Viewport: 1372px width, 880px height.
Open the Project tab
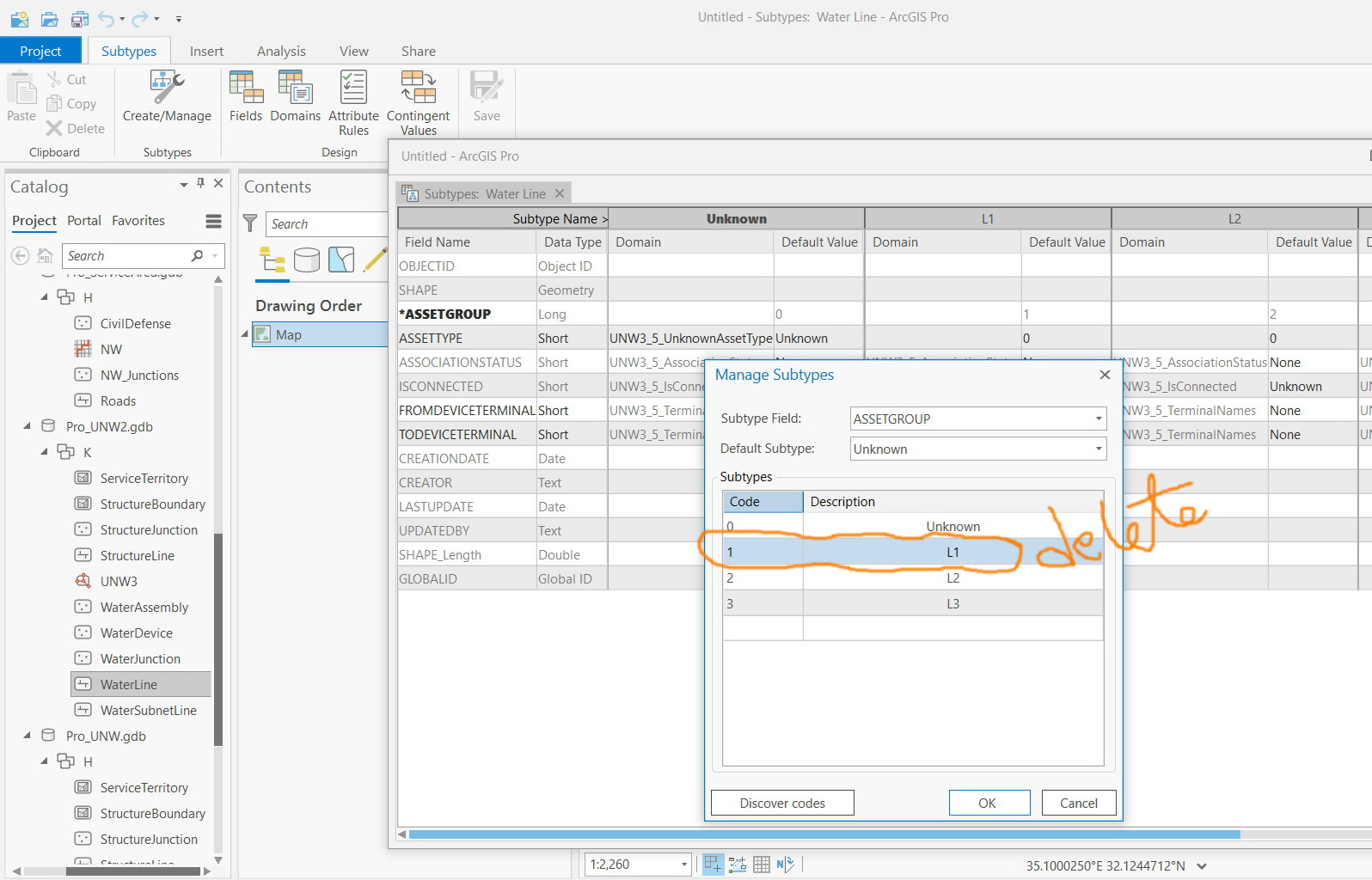(40, 51)
